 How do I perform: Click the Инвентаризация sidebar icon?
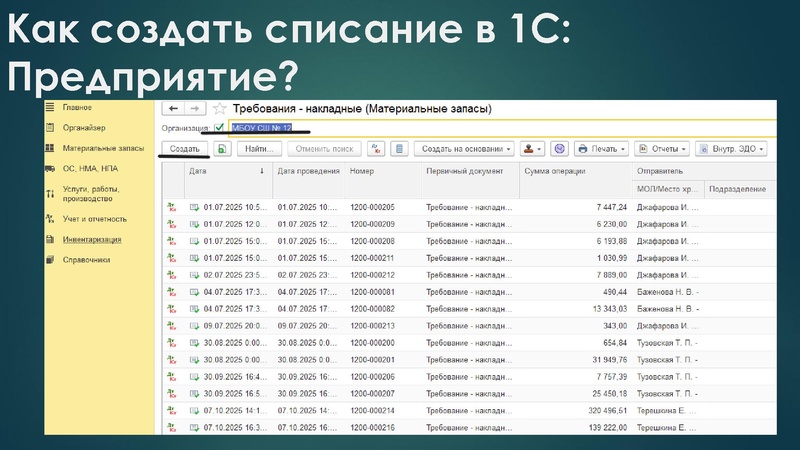pyautogui.click(x=49, y=239)
